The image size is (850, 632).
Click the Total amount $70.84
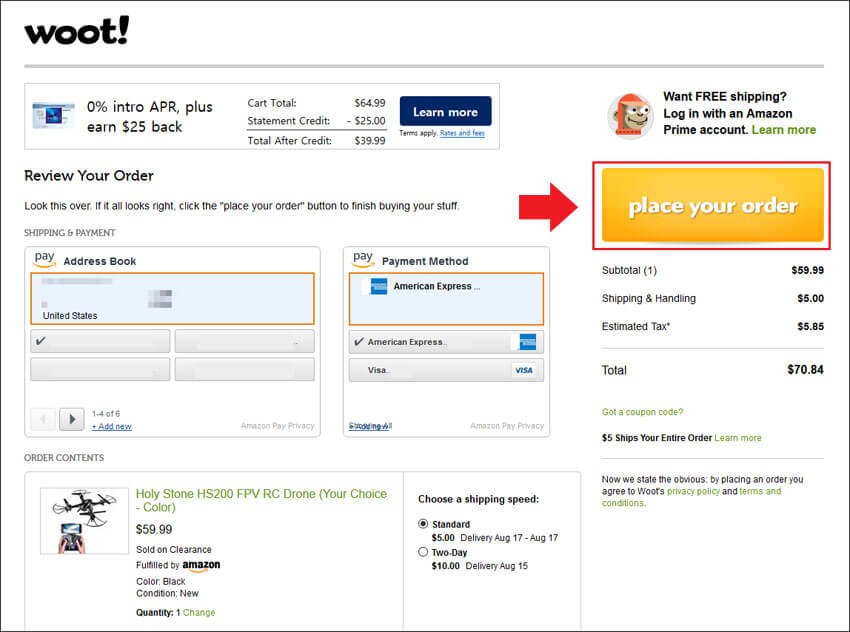pos(805,370)
